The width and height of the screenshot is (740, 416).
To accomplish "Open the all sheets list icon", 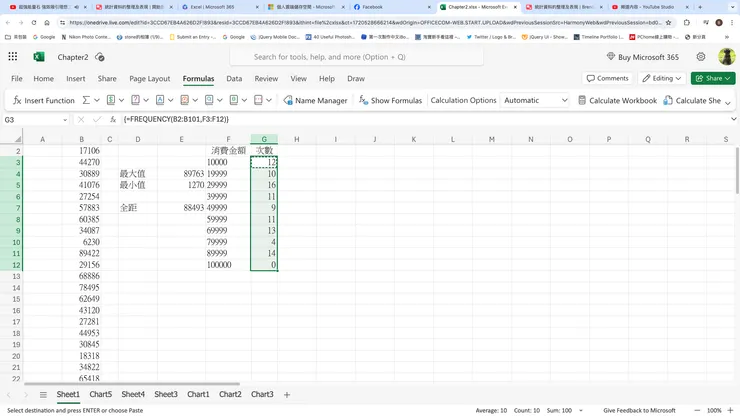I will [x=43, y=395].
